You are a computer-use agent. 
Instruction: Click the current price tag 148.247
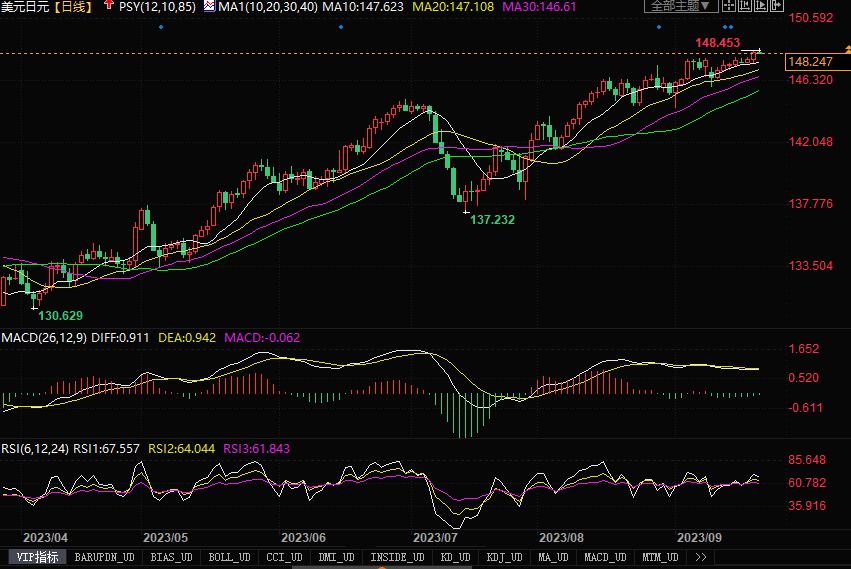point(810,62)
